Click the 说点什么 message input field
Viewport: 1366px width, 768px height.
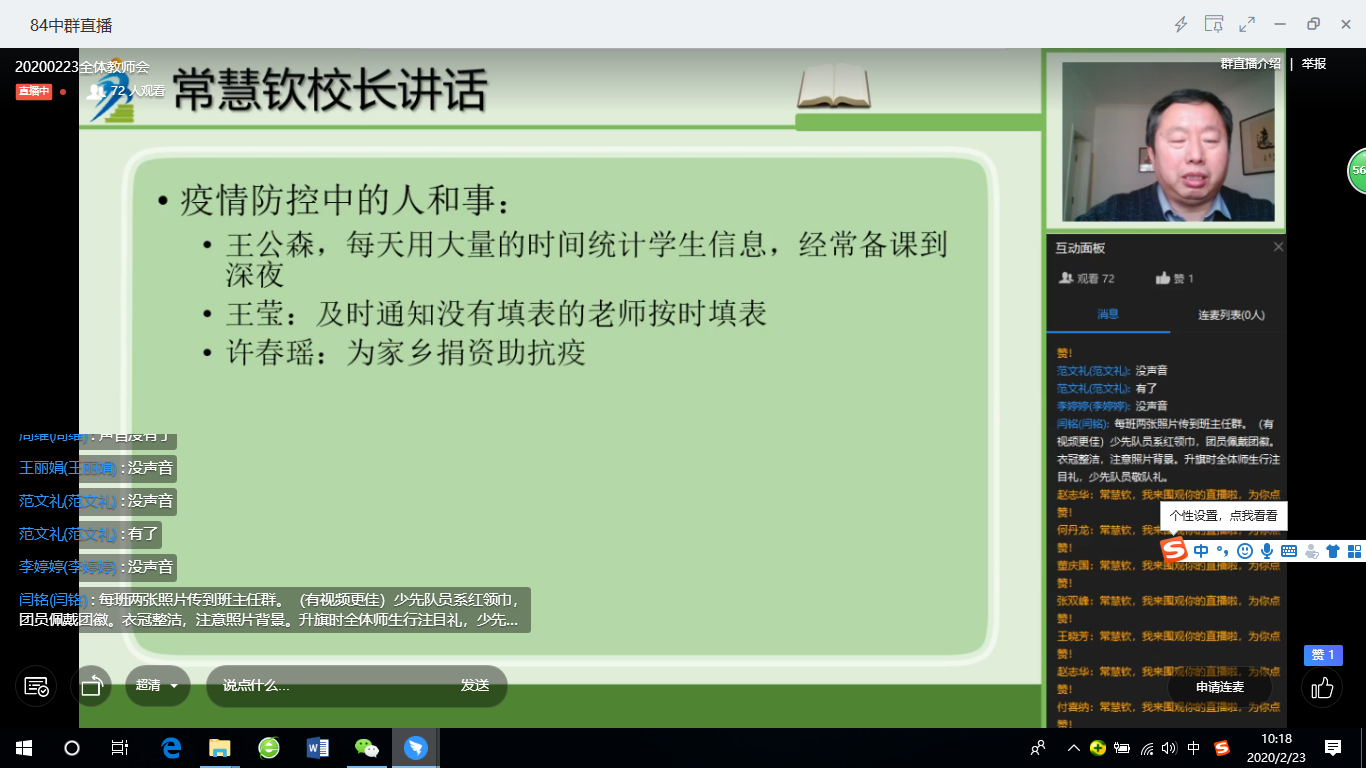click(x=330, y=686)
